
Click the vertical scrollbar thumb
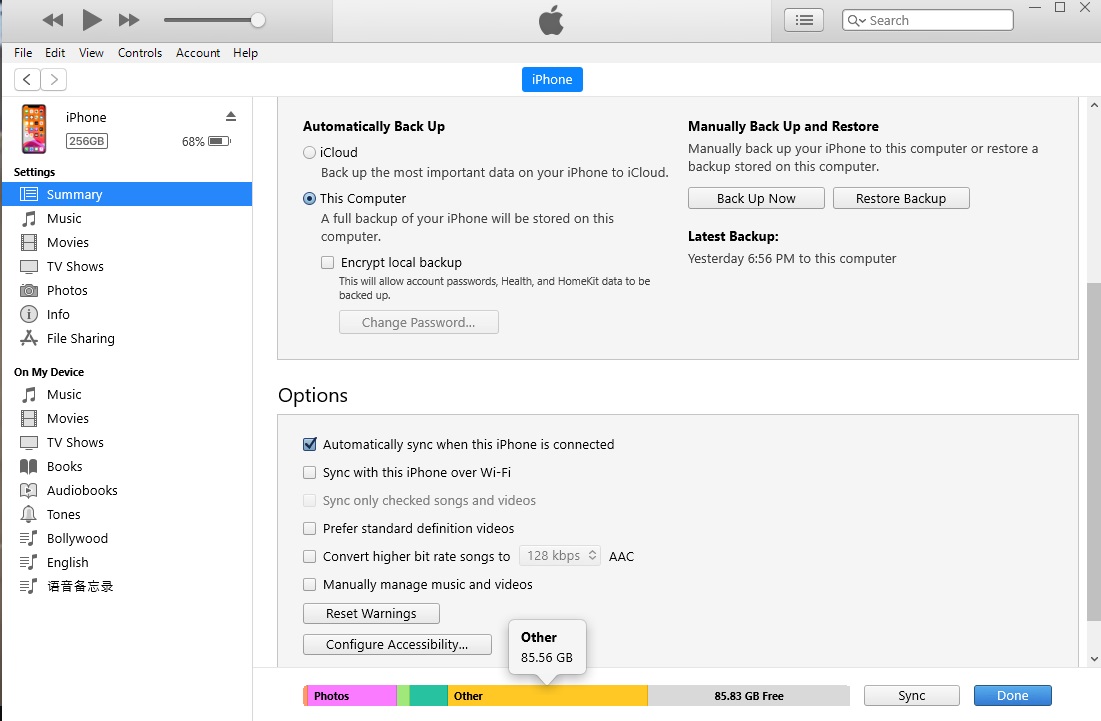pos(1094,451)
